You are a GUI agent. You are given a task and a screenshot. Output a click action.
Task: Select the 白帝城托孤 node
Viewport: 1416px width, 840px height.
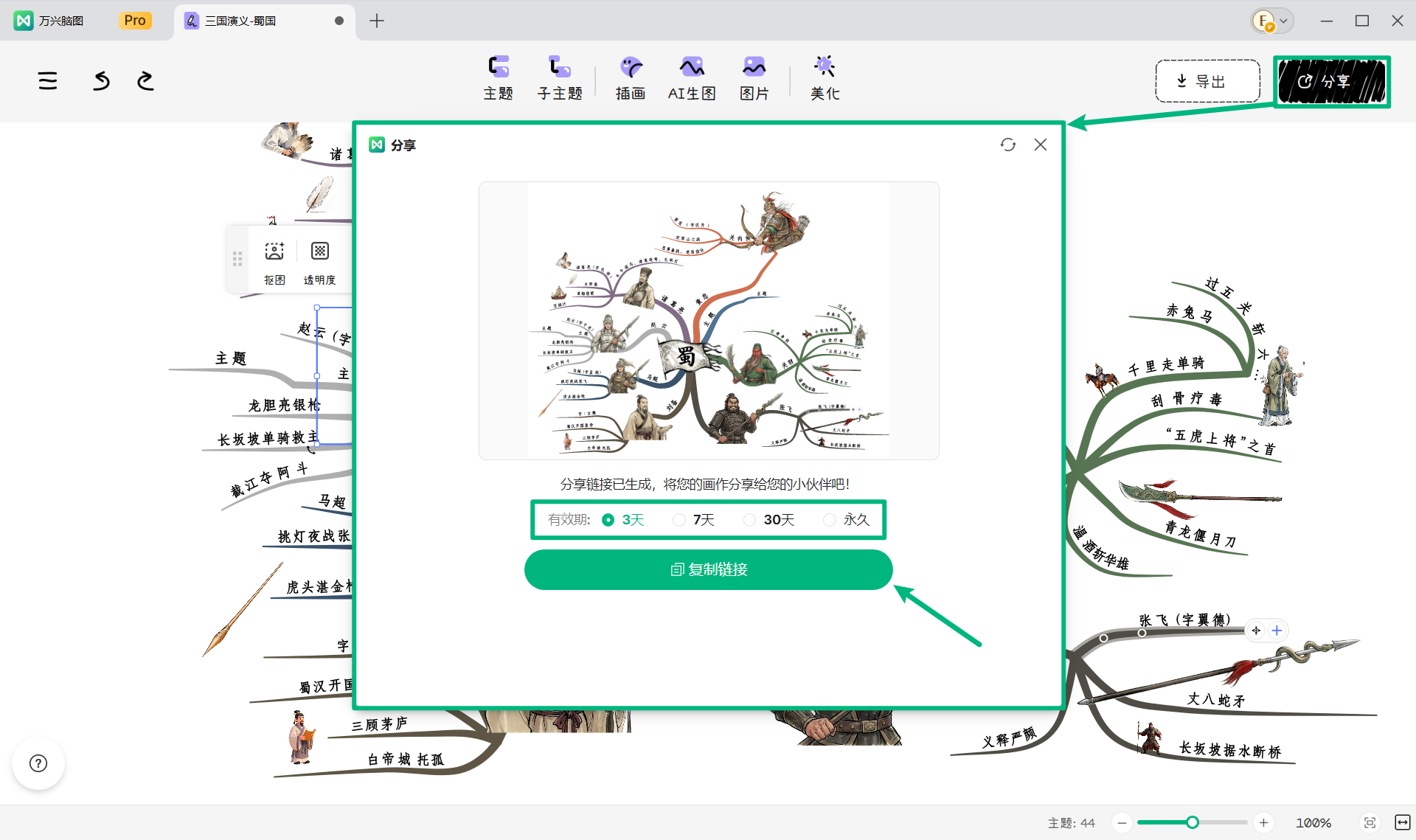tap(406, 760)
